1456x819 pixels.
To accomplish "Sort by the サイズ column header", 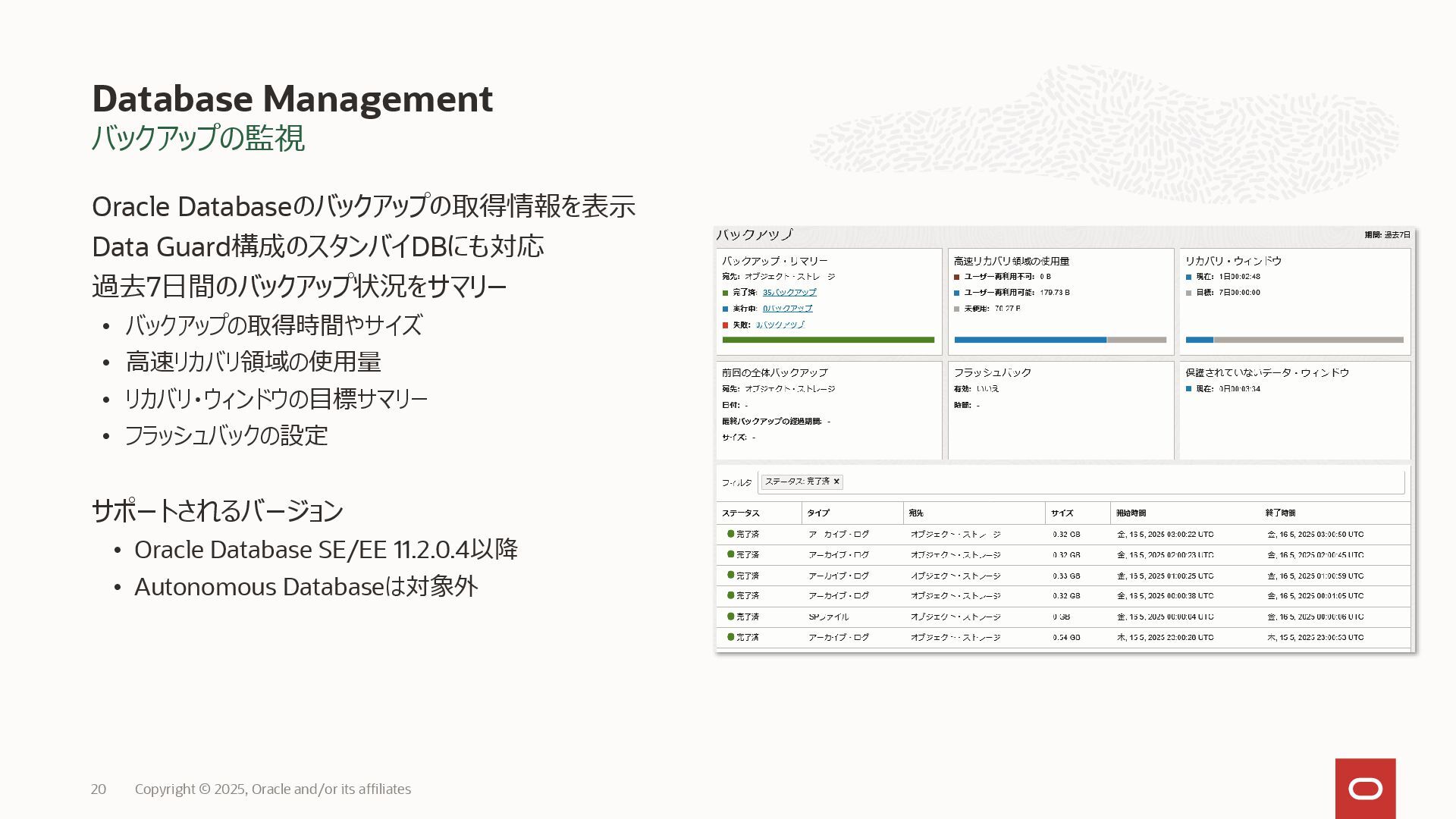I will 1062,513.
